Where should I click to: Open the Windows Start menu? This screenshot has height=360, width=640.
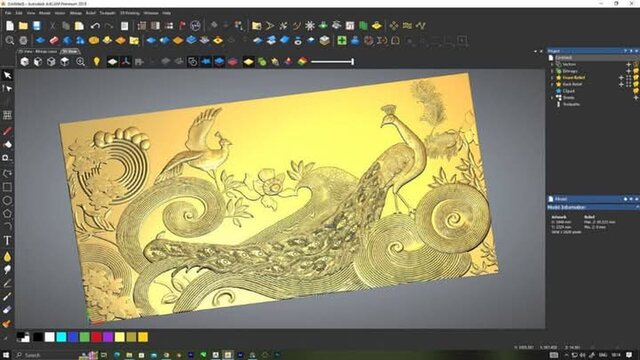coord(6,355)
